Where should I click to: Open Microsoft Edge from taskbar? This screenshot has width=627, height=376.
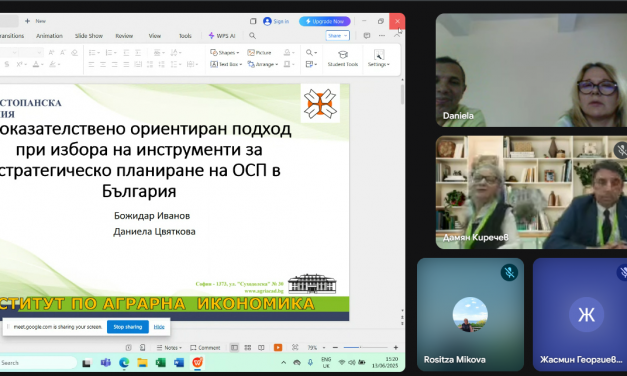124,363
